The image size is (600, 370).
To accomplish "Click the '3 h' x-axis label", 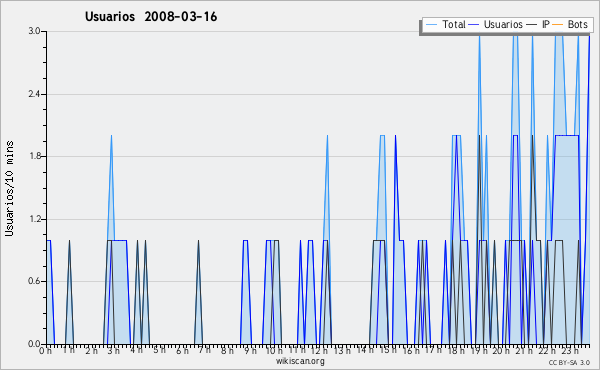I will (113, 351).
